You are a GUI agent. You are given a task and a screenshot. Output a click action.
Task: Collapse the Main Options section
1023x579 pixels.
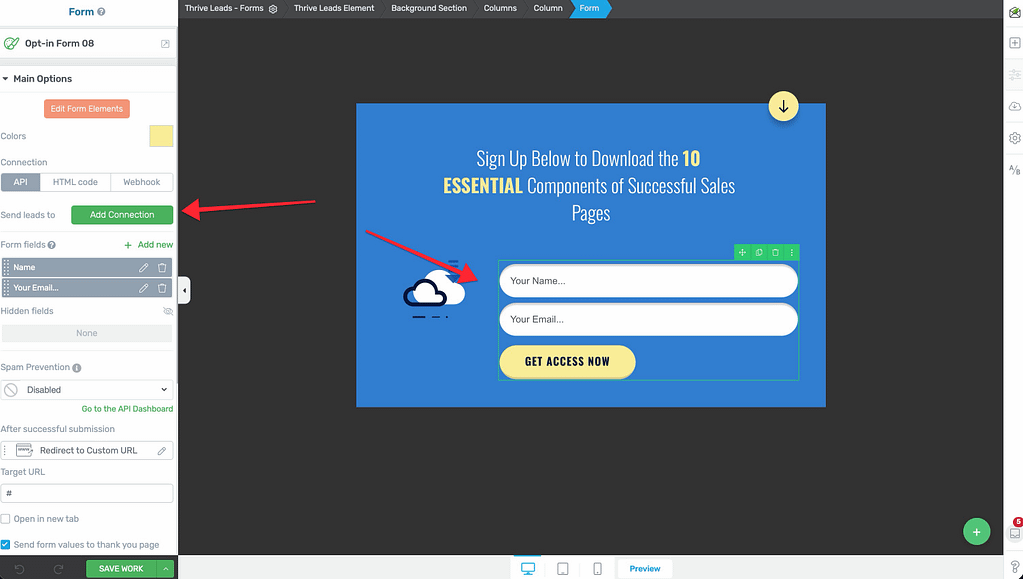coord(5,79)
